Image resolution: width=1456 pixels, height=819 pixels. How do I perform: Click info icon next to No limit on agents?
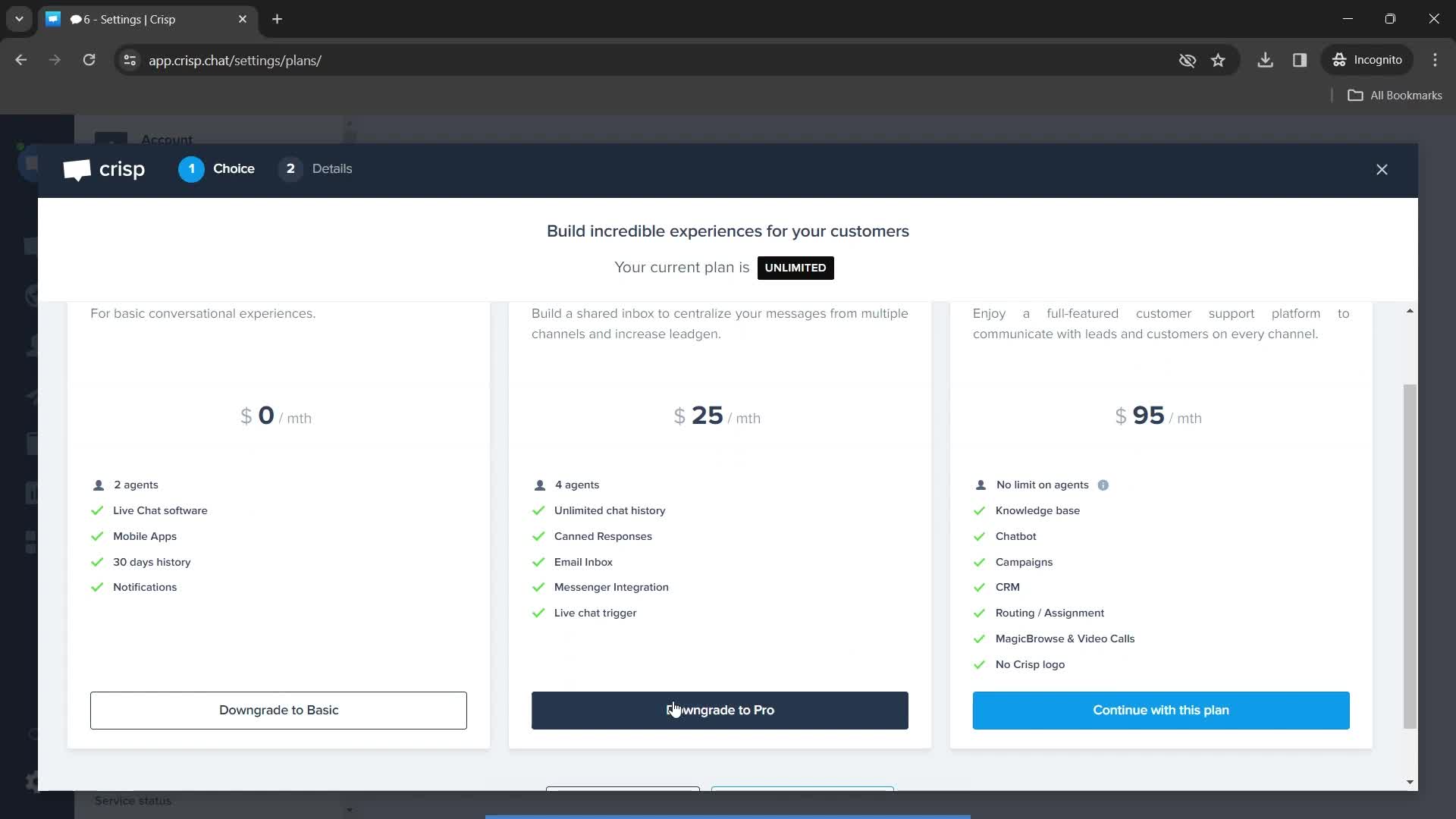(1103, 485)
